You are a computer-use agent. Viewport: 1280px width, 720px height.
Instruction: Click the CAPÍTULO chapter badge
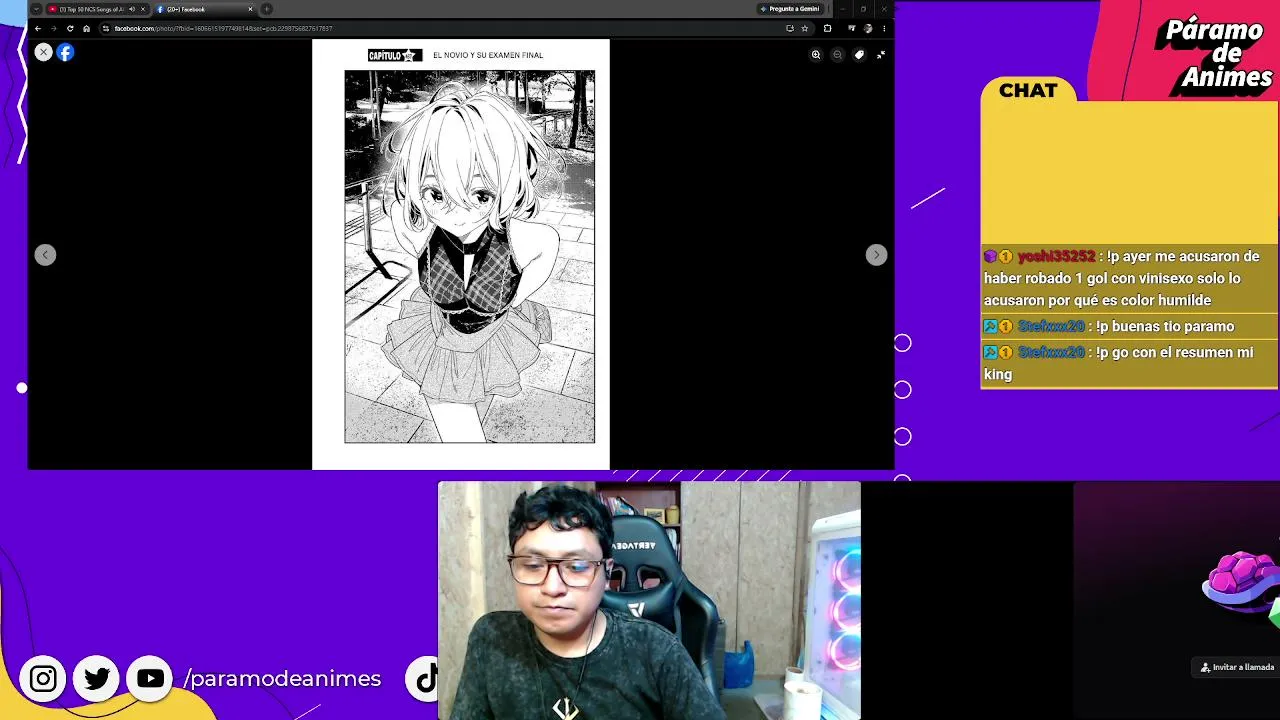pos(395,55)
